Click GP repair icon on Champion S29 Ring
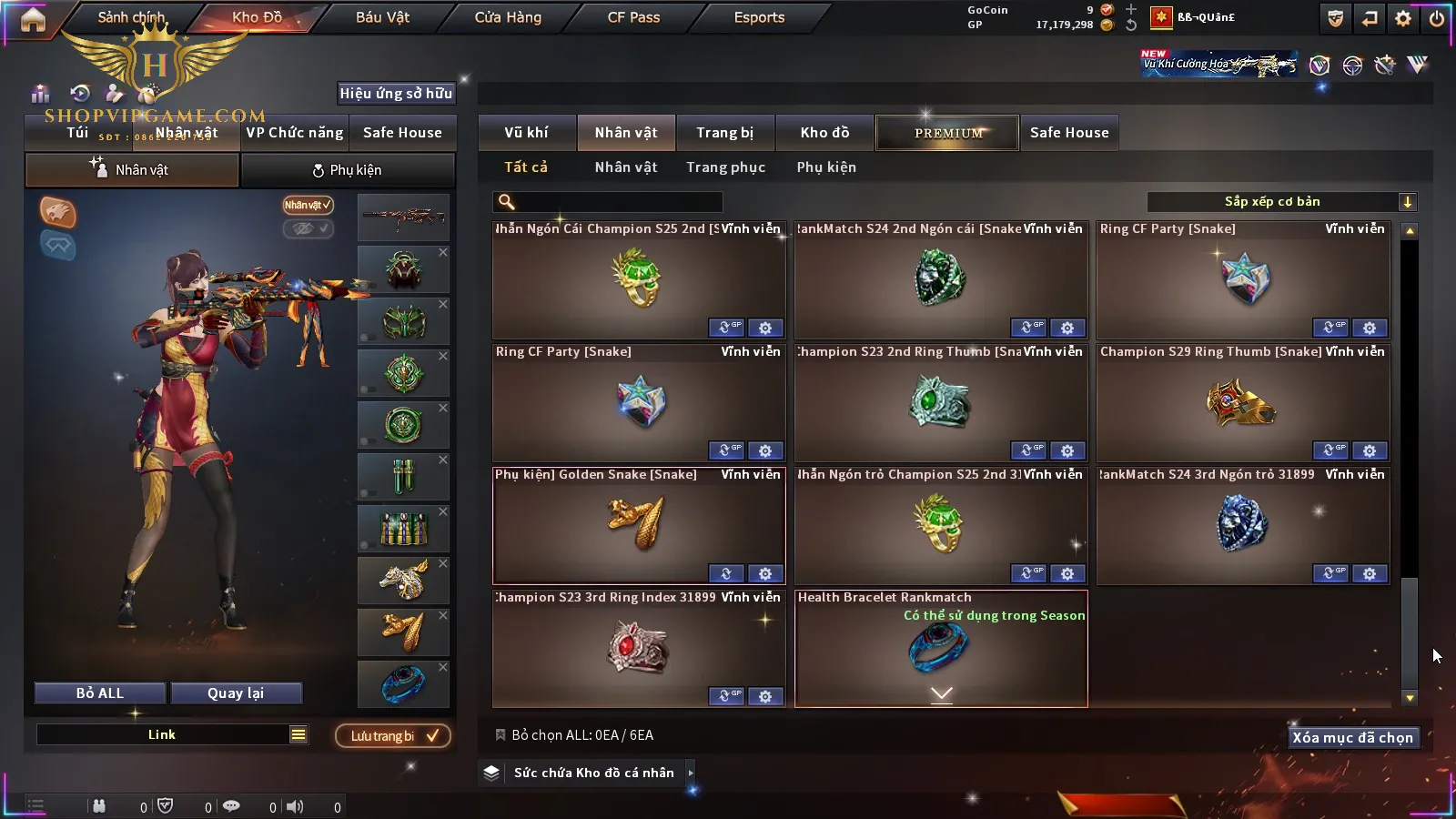Screen dimensions: 1456x819 click(x=1330, y=450)
